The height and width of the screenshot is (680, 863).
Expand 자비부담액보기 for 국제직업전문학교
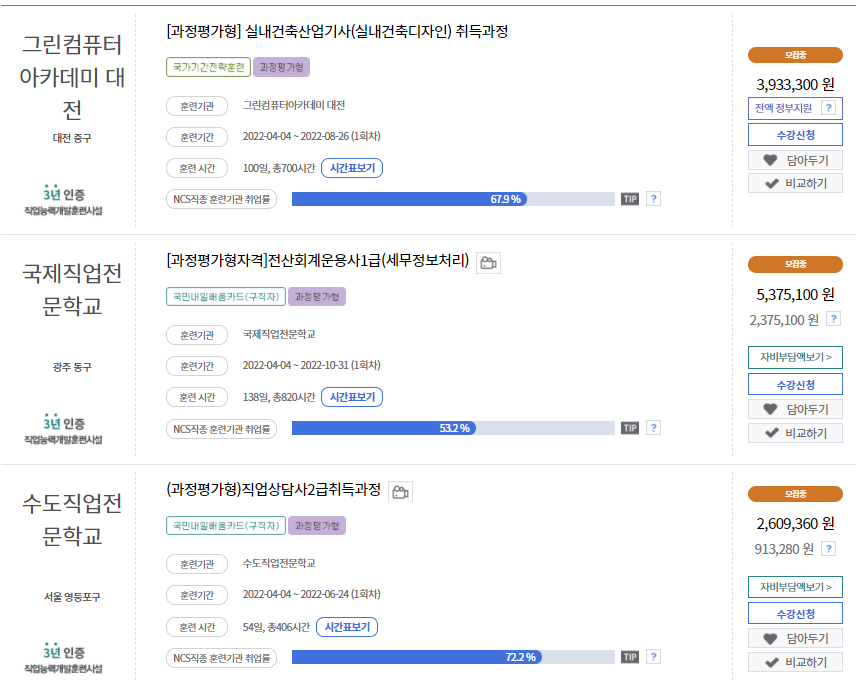pos(795,357)
